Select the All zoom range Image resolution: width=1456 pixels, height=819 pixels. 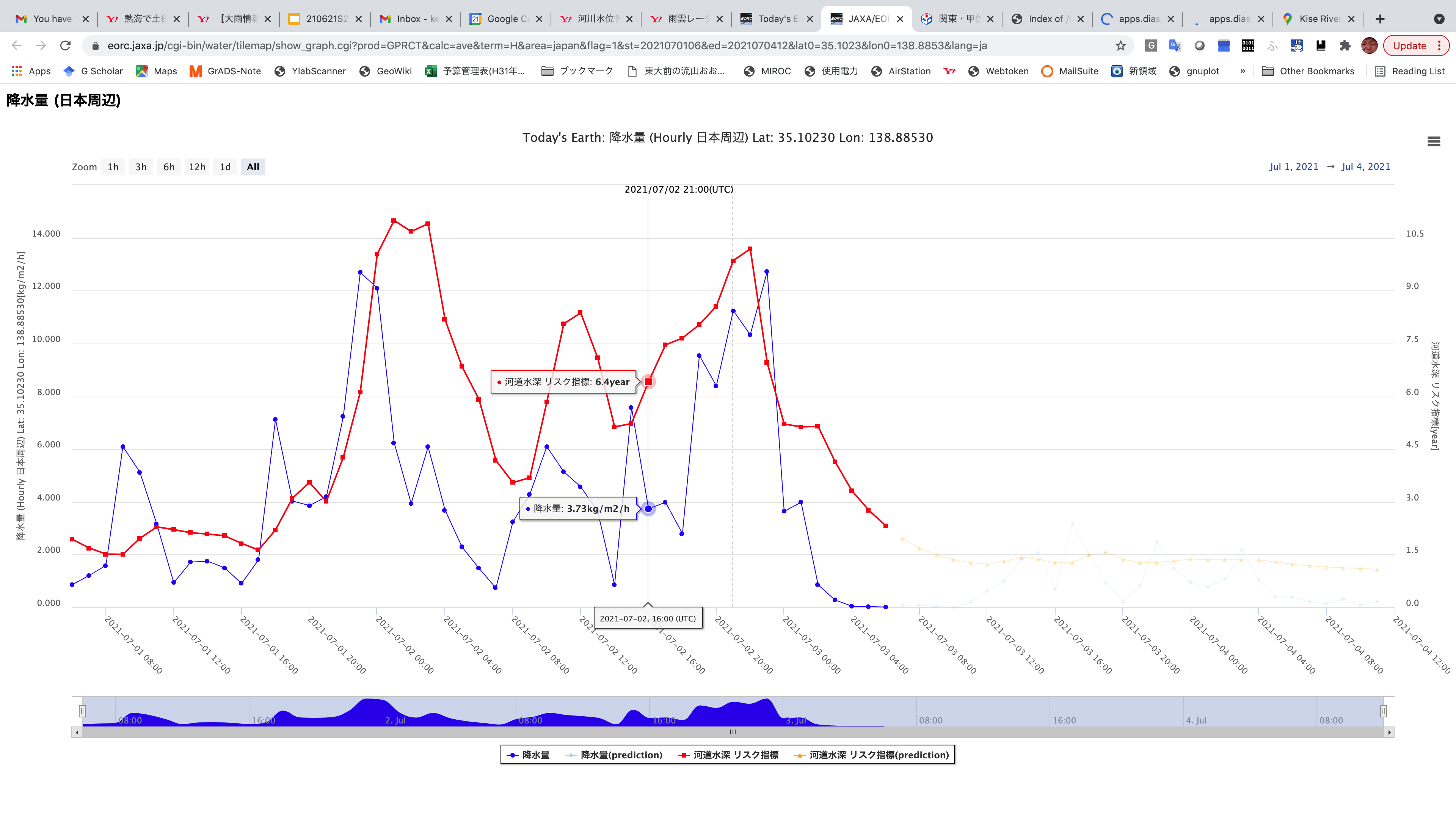[x=253, y=167]
